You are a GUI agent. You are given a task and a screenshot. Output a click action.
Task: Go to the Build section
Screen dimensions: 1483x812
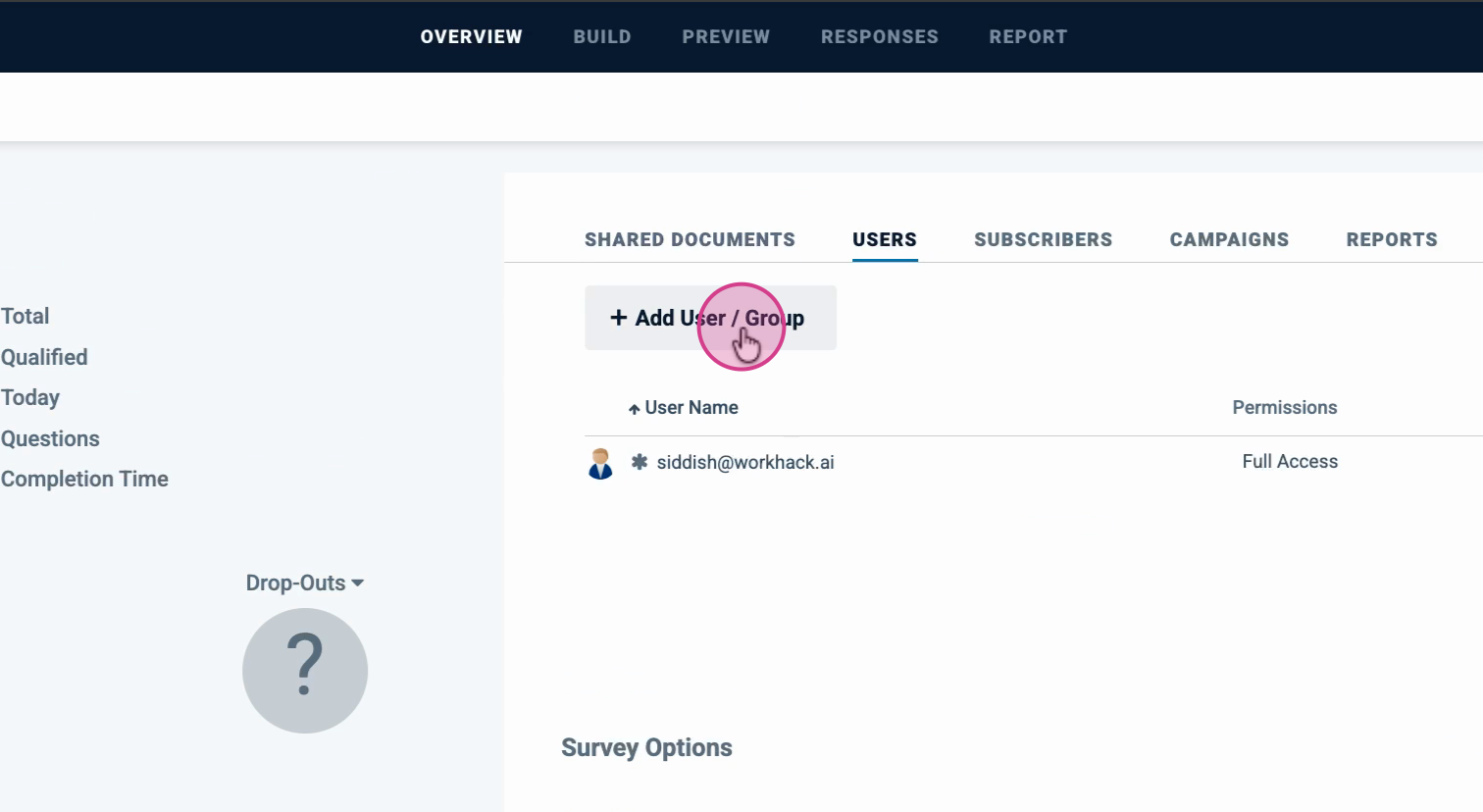[602, 37]
